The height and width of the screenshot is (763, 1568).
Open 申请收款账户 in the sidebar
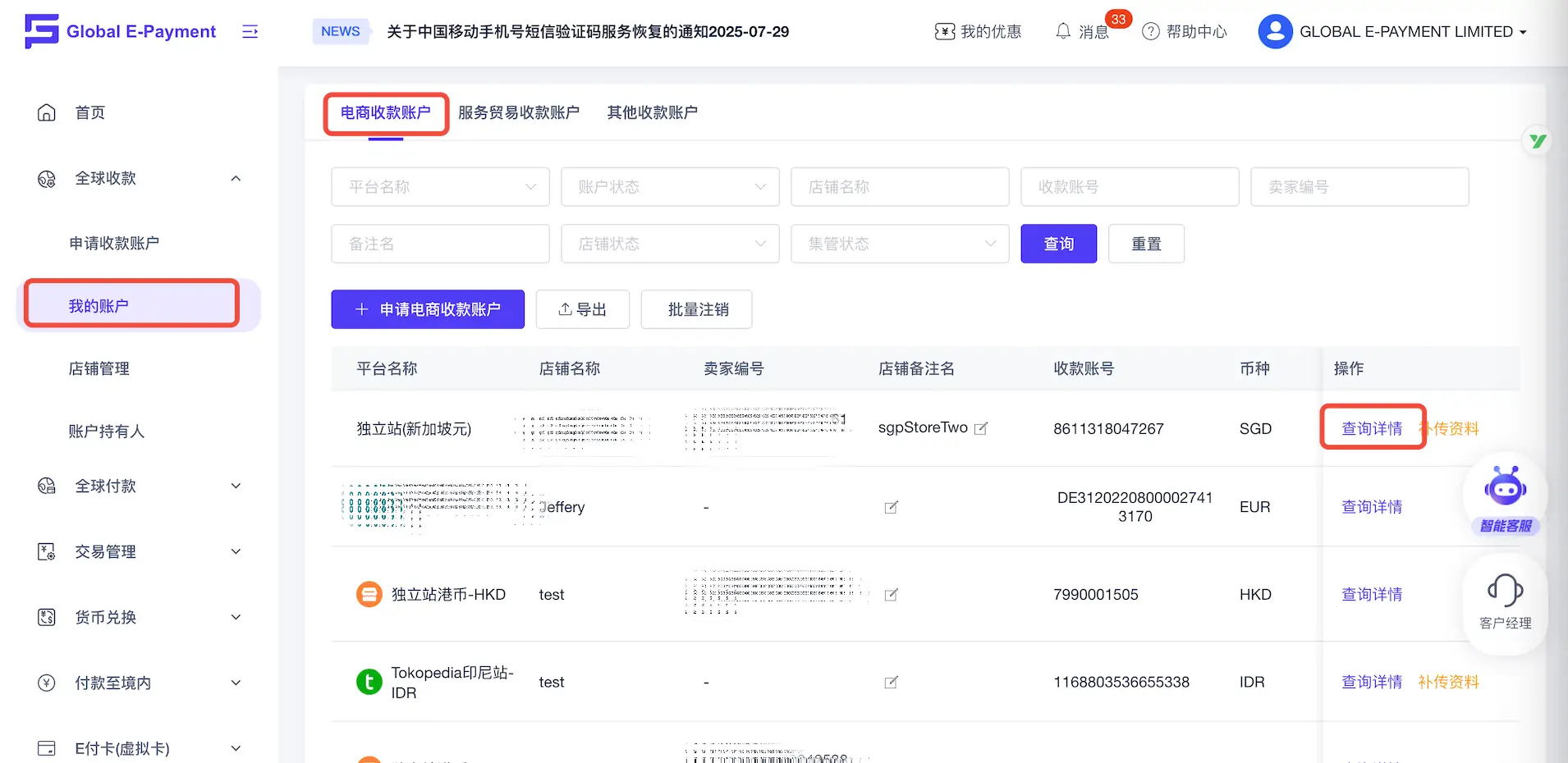pos(114,243)
